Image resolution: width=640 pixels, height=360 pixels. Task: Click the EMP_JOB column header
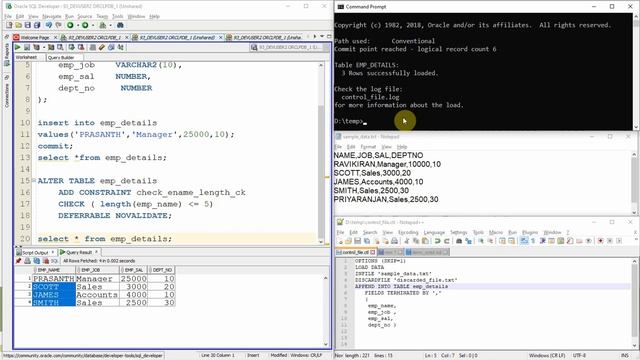tap(97, 270)
